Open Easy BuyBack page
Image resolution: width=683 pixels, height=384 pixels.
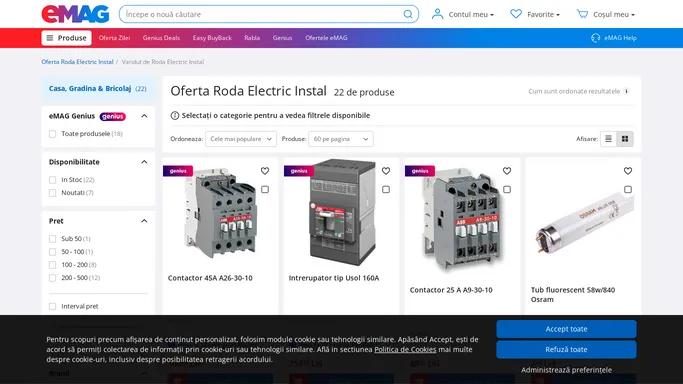(x=212, y=38)
